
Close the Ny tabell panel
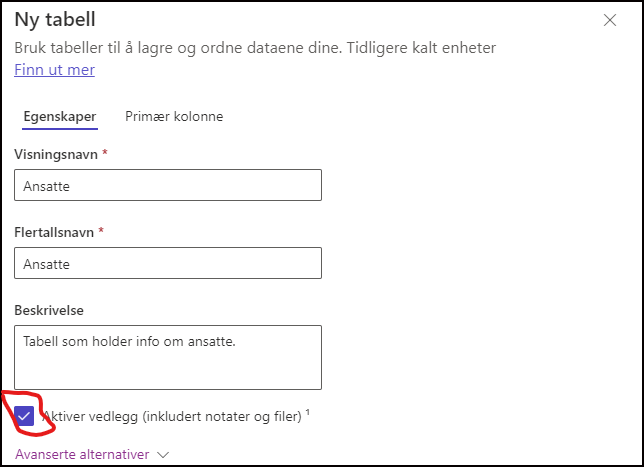pos(610,20)
